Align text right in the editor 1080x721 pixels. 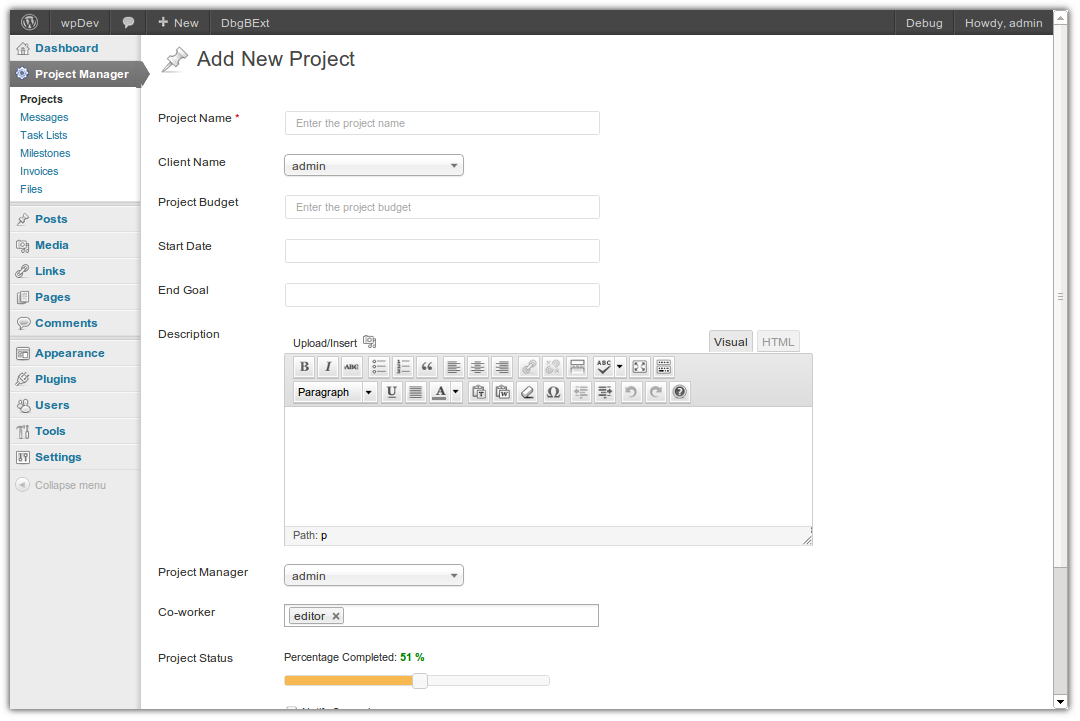click(x=502, y=367)
